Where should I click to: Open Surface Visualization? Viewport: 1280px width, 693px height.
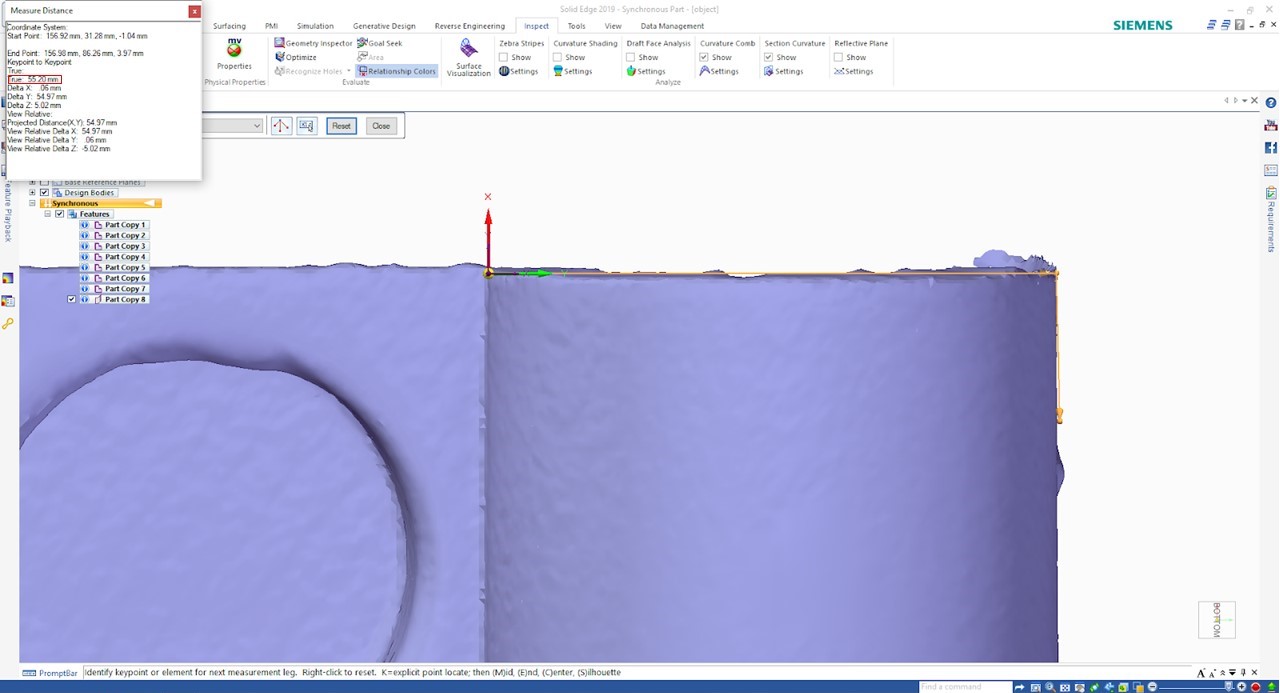click(x=468, y=58)
